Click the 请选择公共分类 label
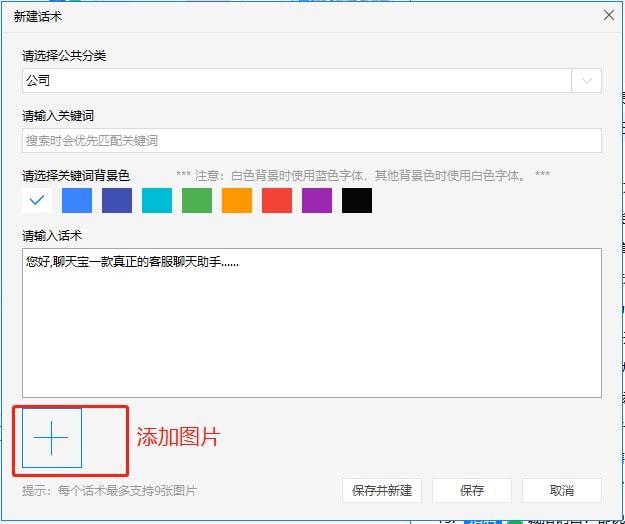The width and height of the screenshot is (625, 524). 64,56
